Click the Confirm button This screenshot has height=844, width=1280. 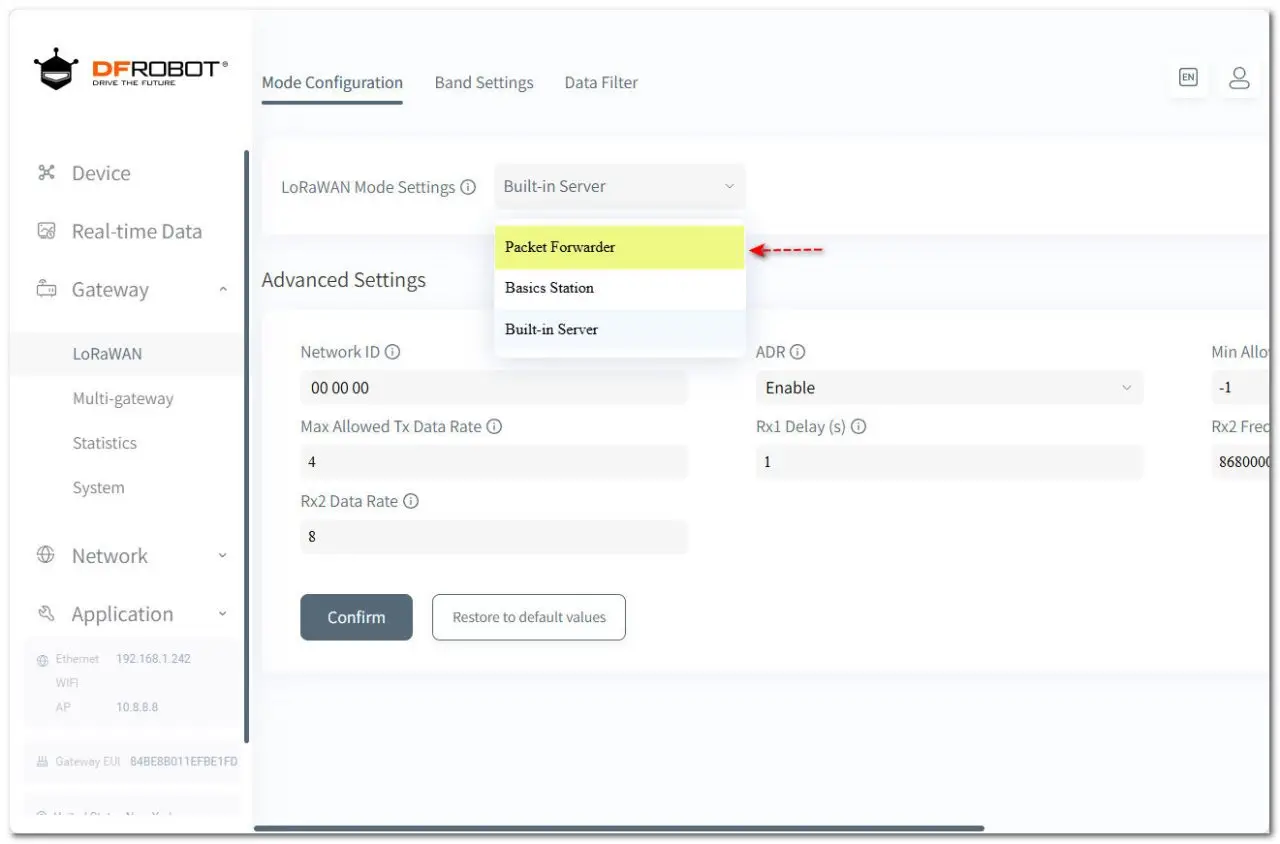pyautogui.click(x=356, y=617)
